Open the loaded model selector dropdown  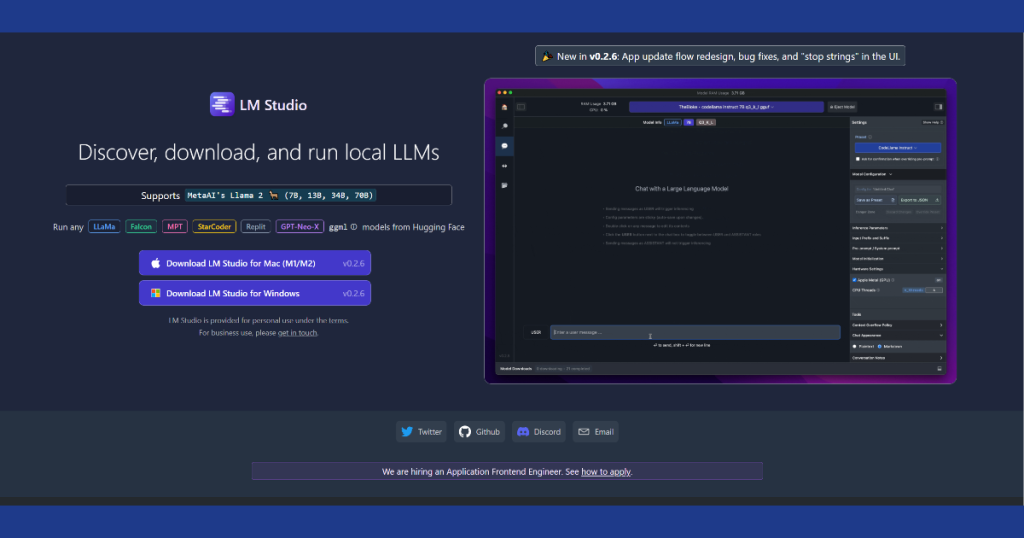726,107
